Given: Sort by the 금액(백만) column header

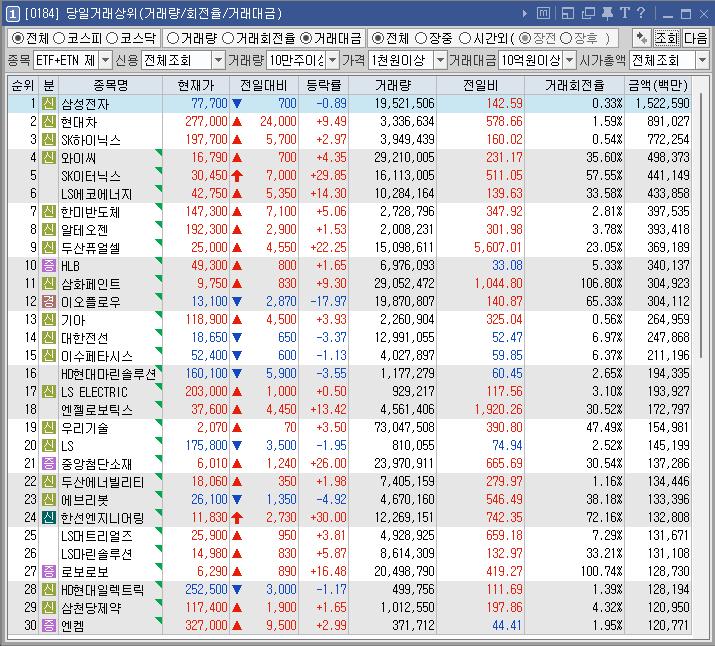Looking at the screenshot, I should point(658,85).
